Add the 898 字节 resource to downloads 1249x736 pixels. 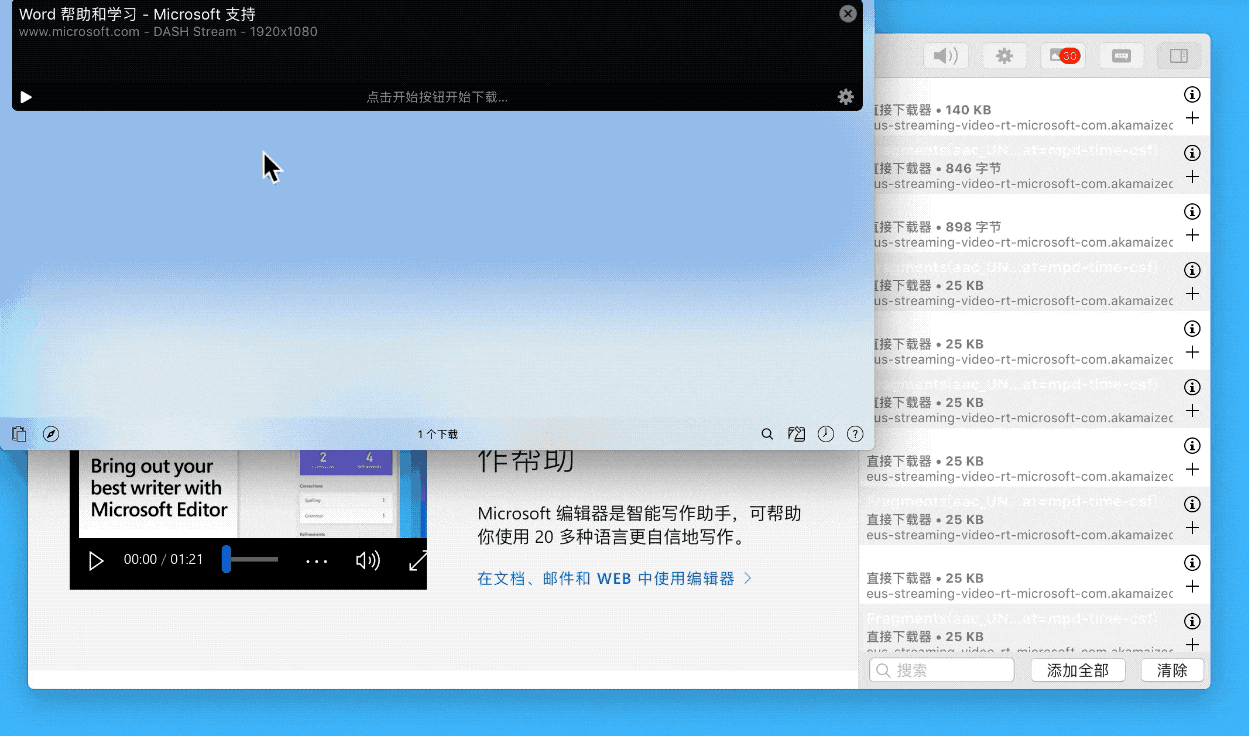pyautogui.click(x=1192, y=235)
